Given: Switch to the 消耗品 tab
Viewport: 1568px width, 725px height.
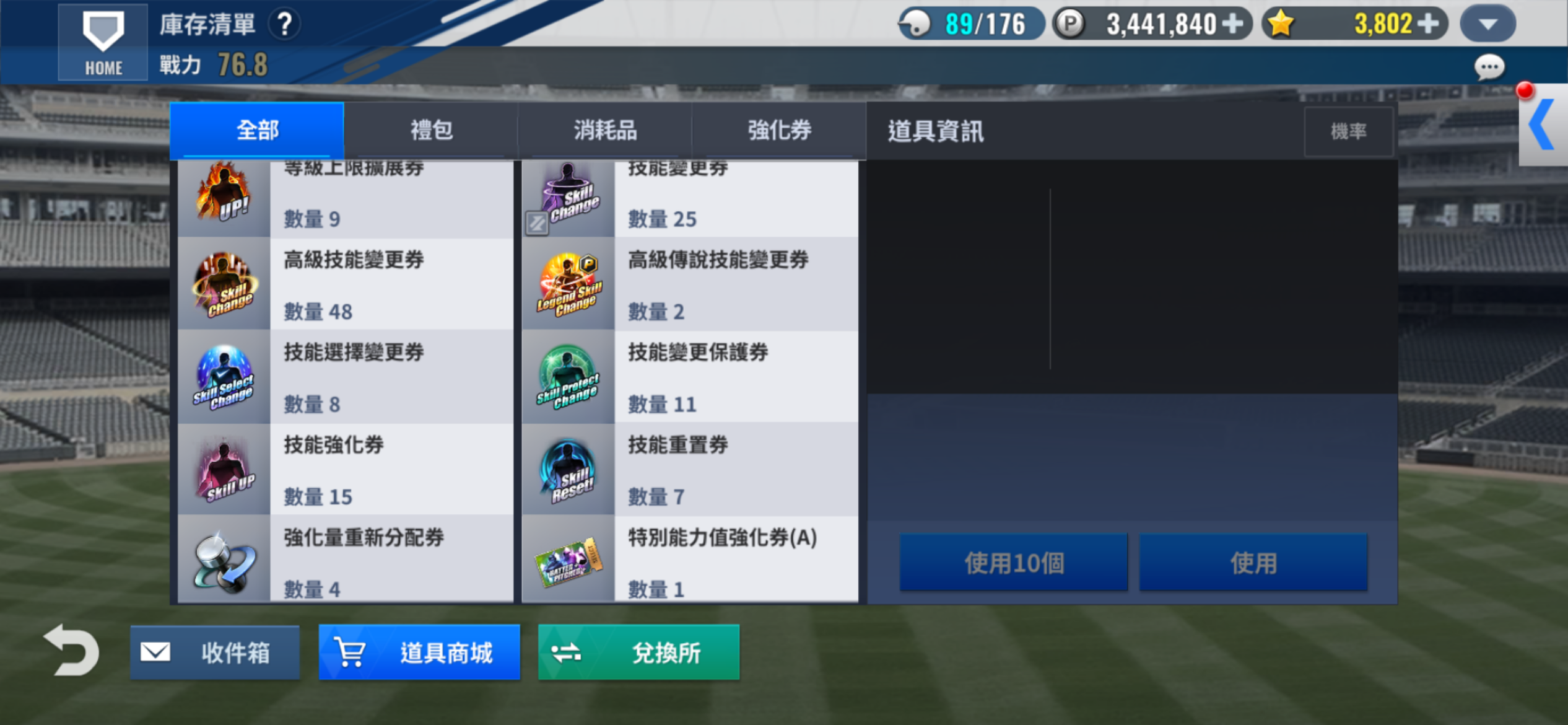Looking at the screenshot, I should coord(605,130).
